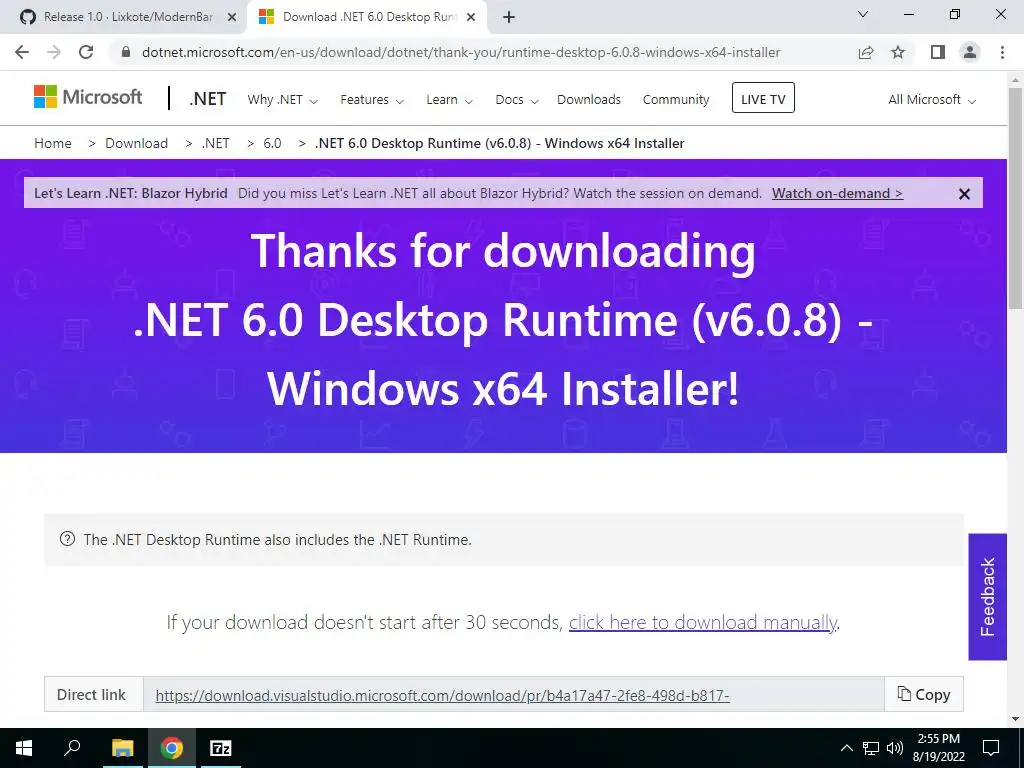Bookmark this page with the star

click(x=898, y=52)
